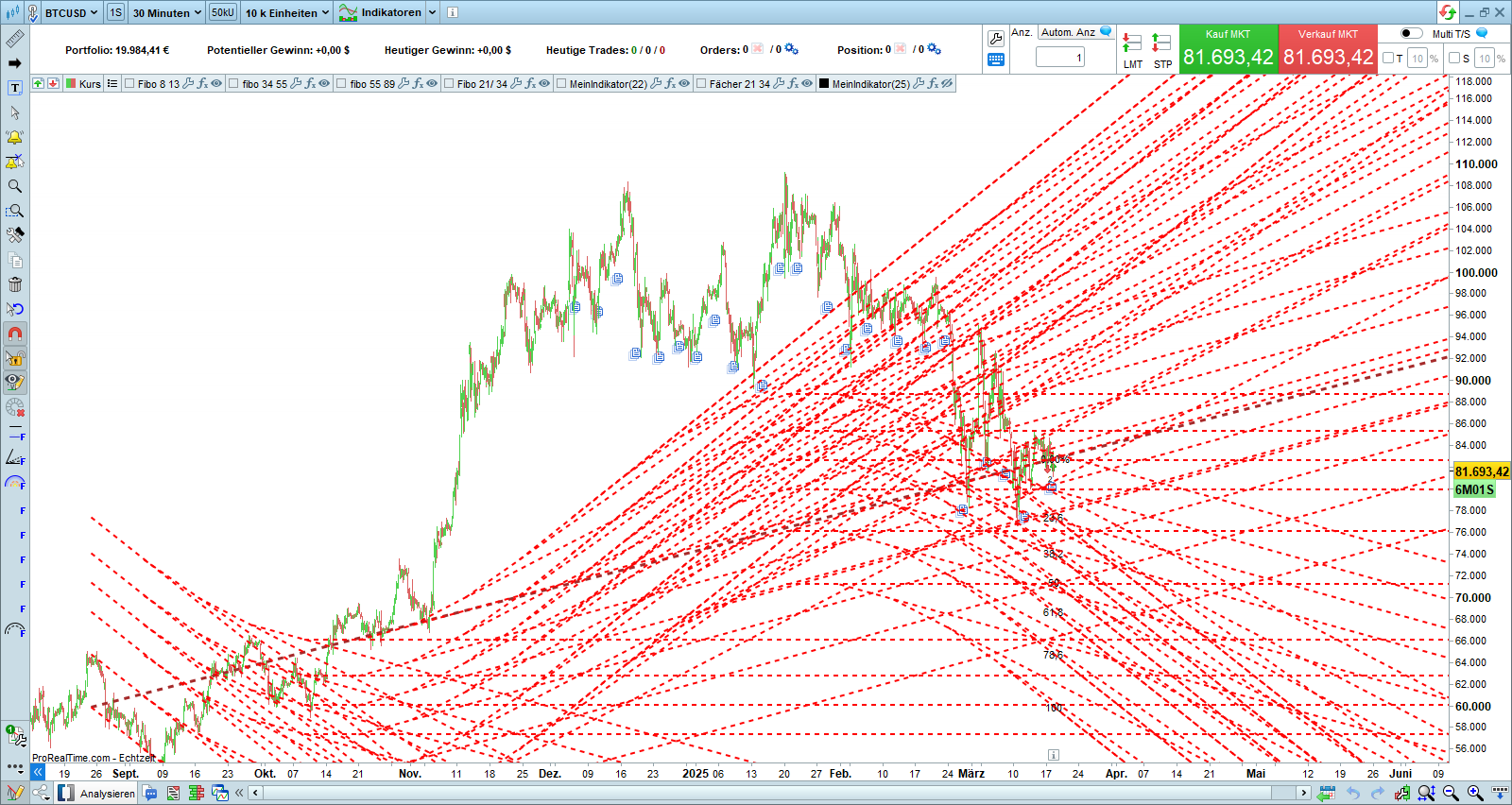Screen dimensions: 1512x805
Task: Activate the magnifying glass zoom tool
Action: coord(15,186)
